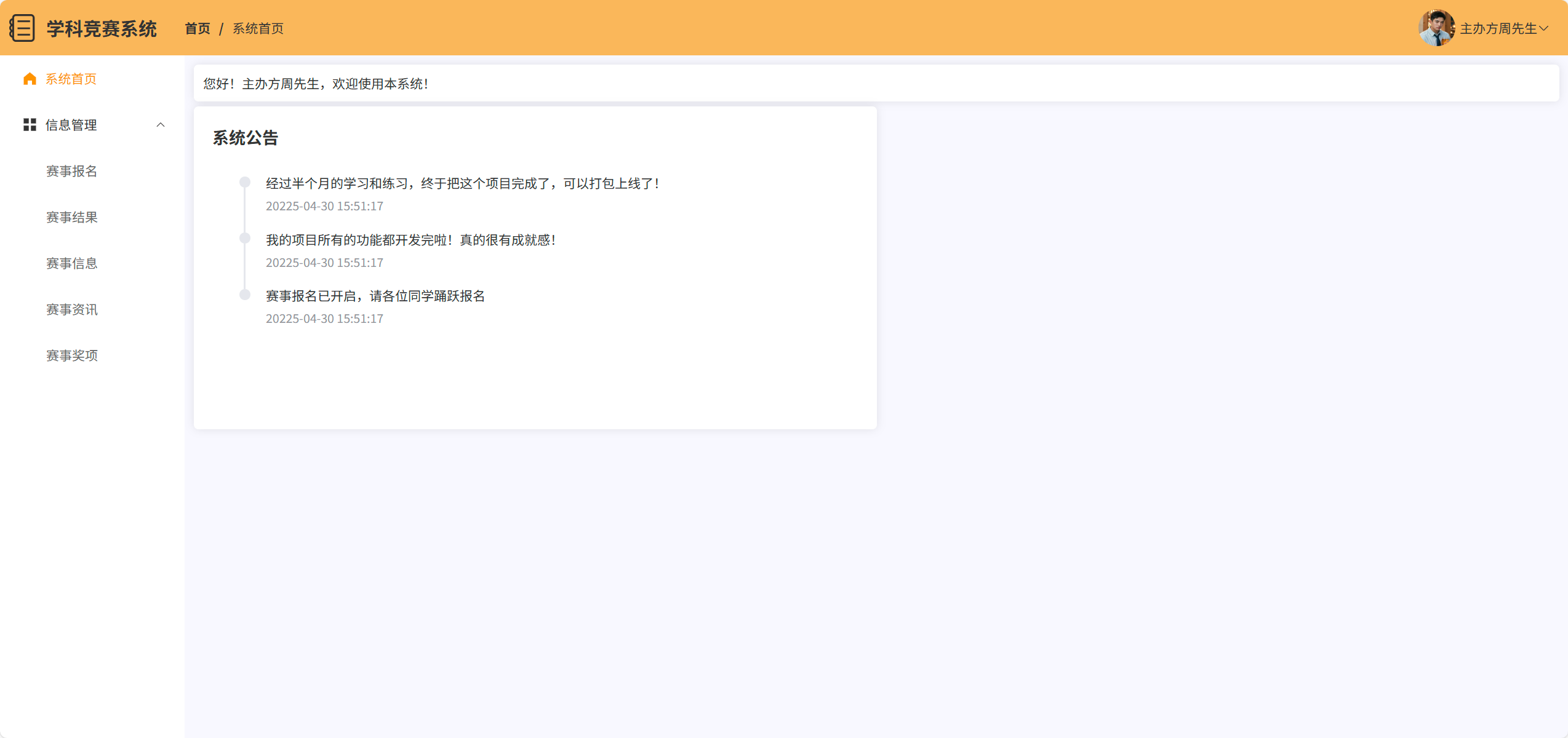The width and height of the screenshot is (1568, 738).
Task: Click the 赛事报名已开启 announcement text
Action: coord(375,296)
